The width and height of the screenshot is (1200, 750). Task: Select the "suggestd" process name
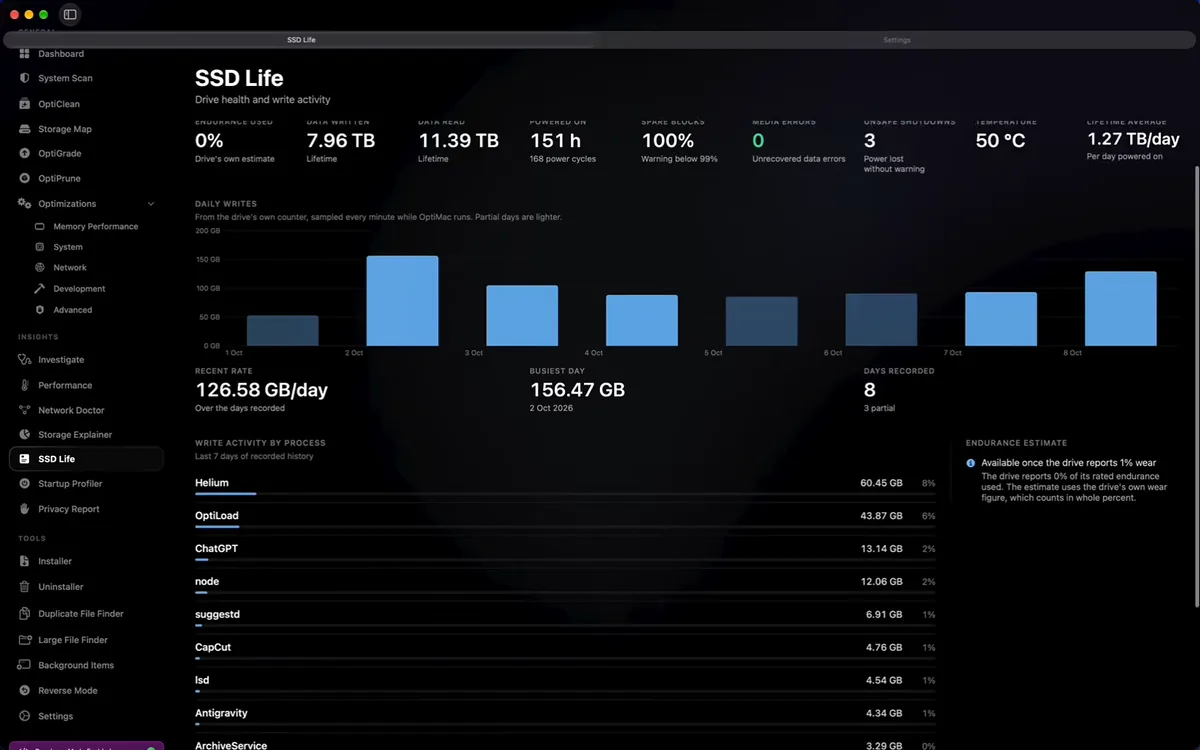click(217, 615)
